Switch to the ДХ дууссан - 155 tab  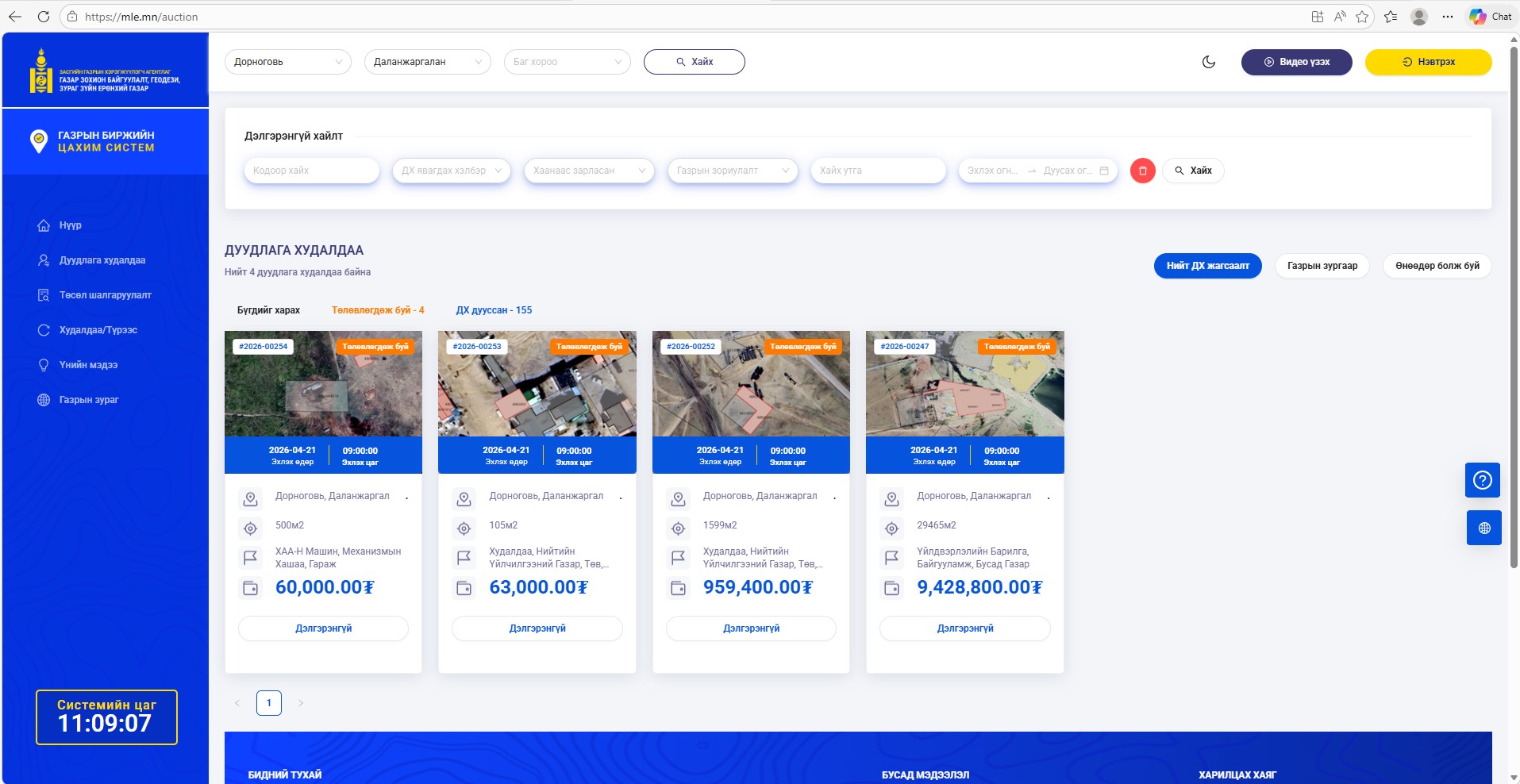point(494,310)
